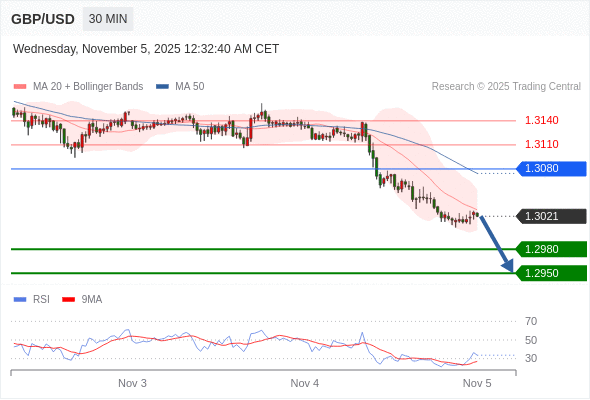Click the 9MA red legend swatch
Screen dimensions: 590x400
click(x=68, y=300)
